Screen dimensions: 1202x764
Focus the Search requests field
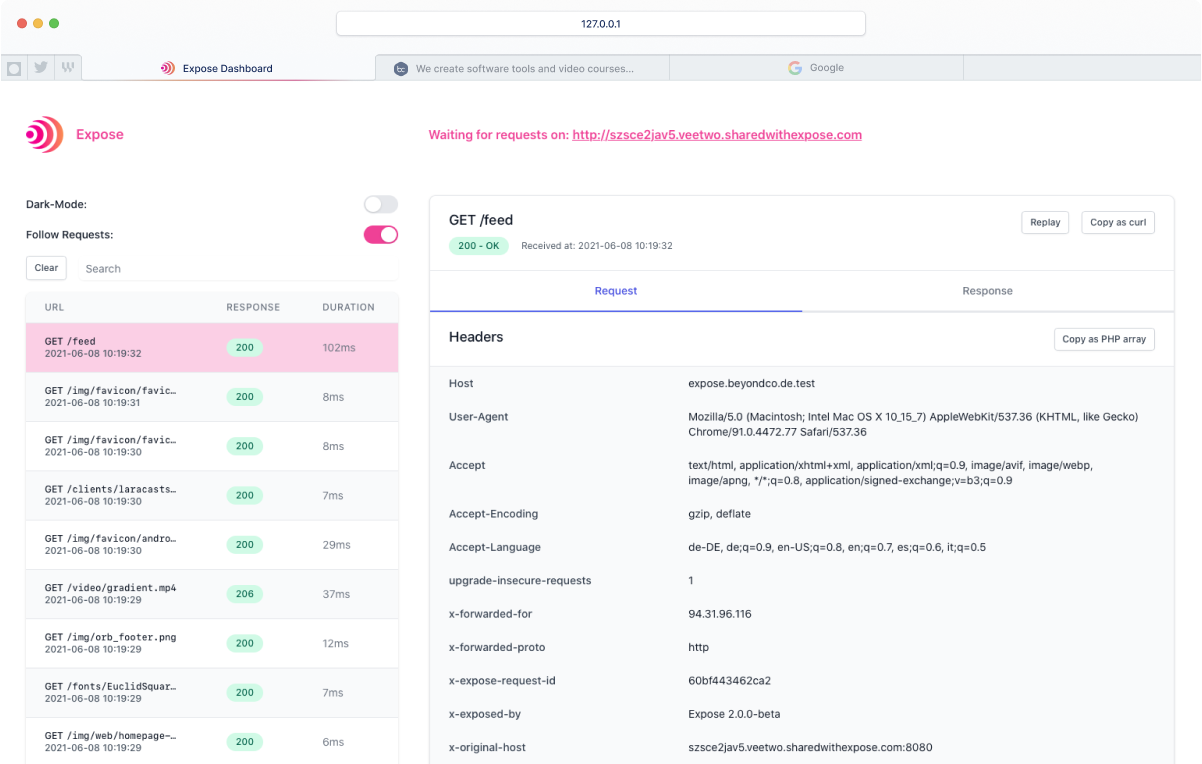click(x=237, y=268)
